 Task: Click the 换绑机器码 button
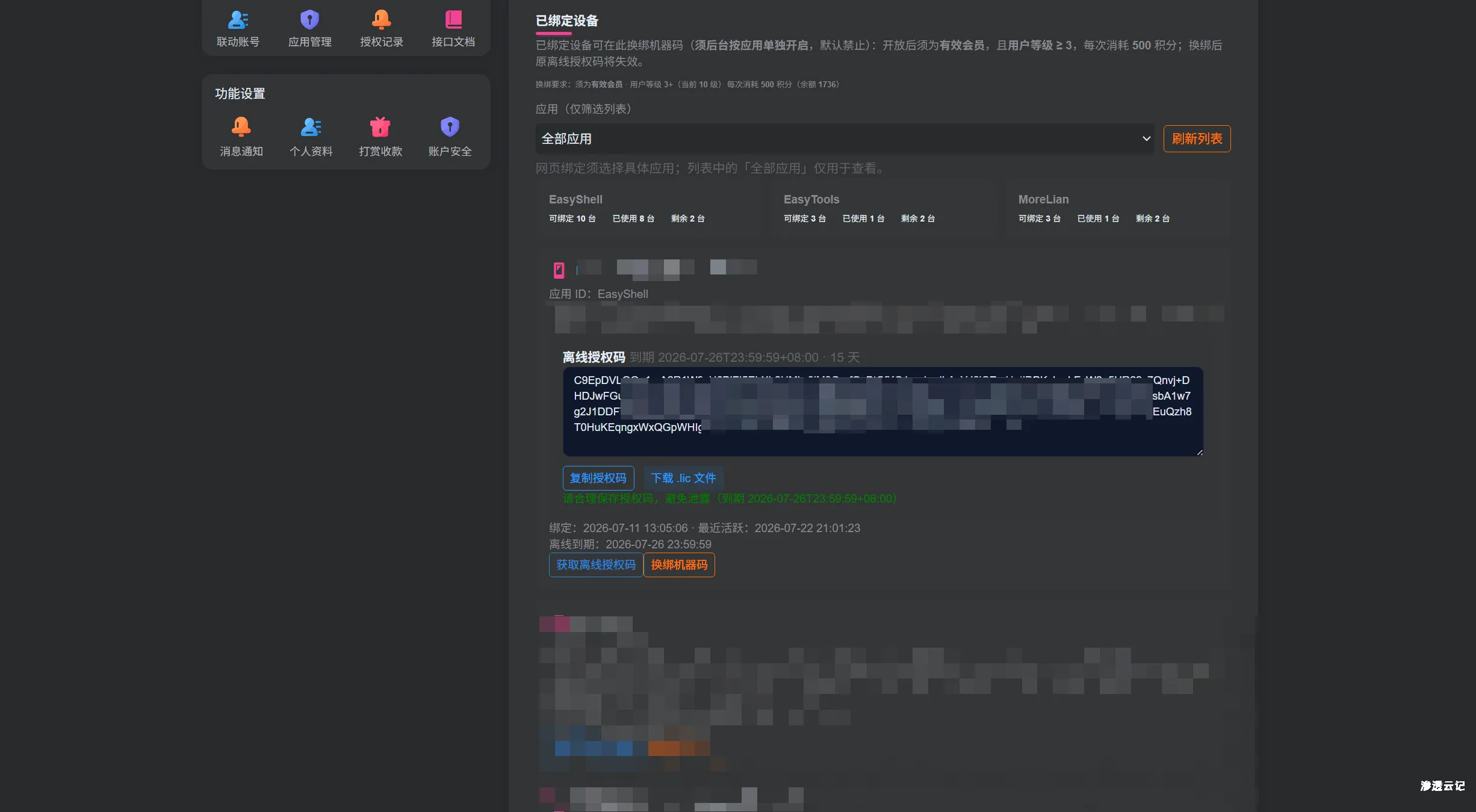click(679, 565)
